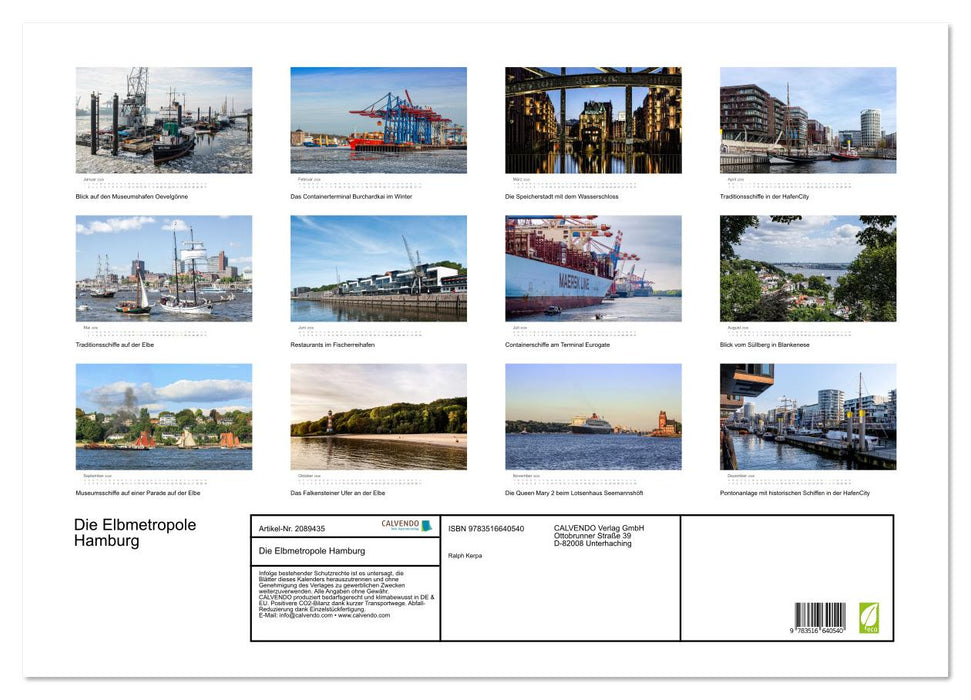Open the Restaurants im Fischereihafen photo
This screenshot has height=700, width=971.
click(379, 267)
